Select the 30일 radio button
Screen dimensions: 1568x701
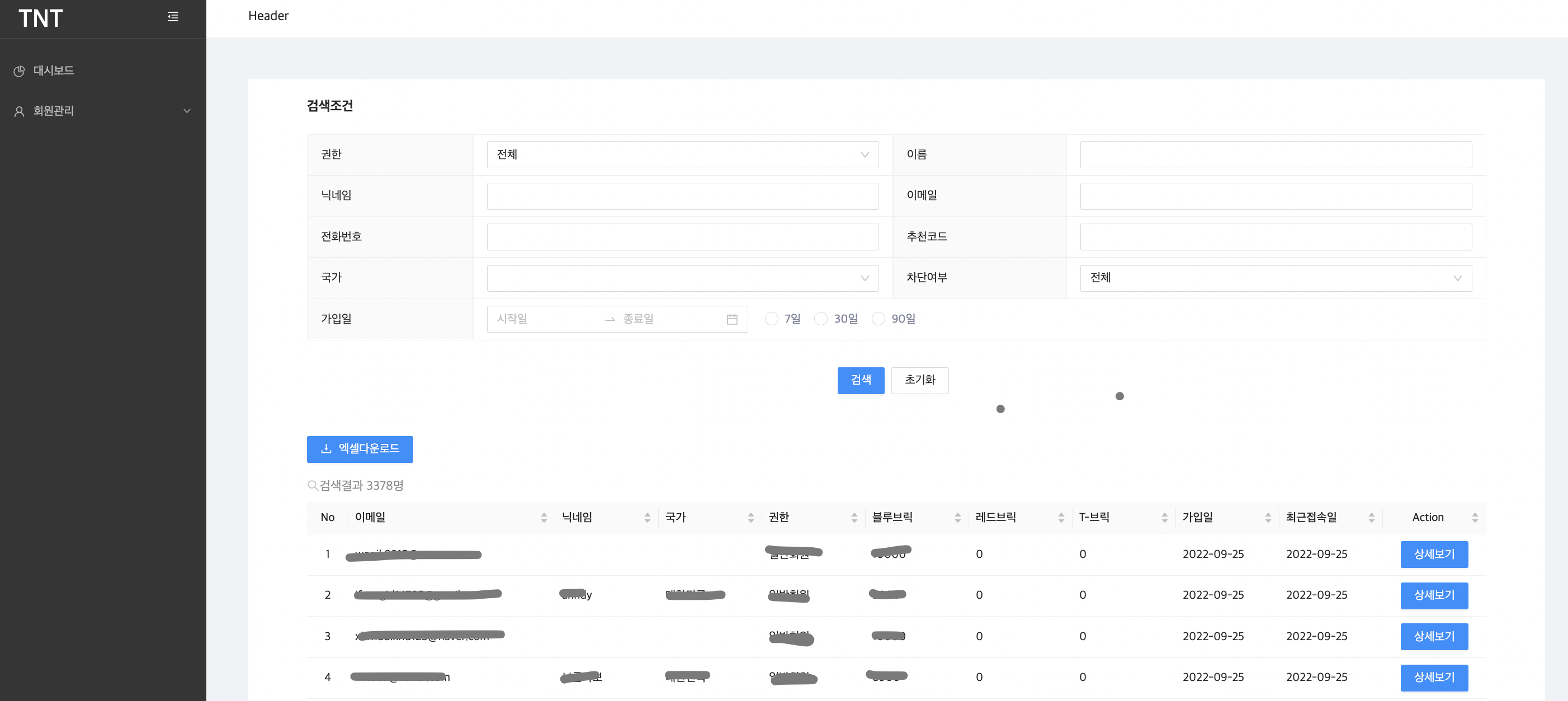pos(820,318)
